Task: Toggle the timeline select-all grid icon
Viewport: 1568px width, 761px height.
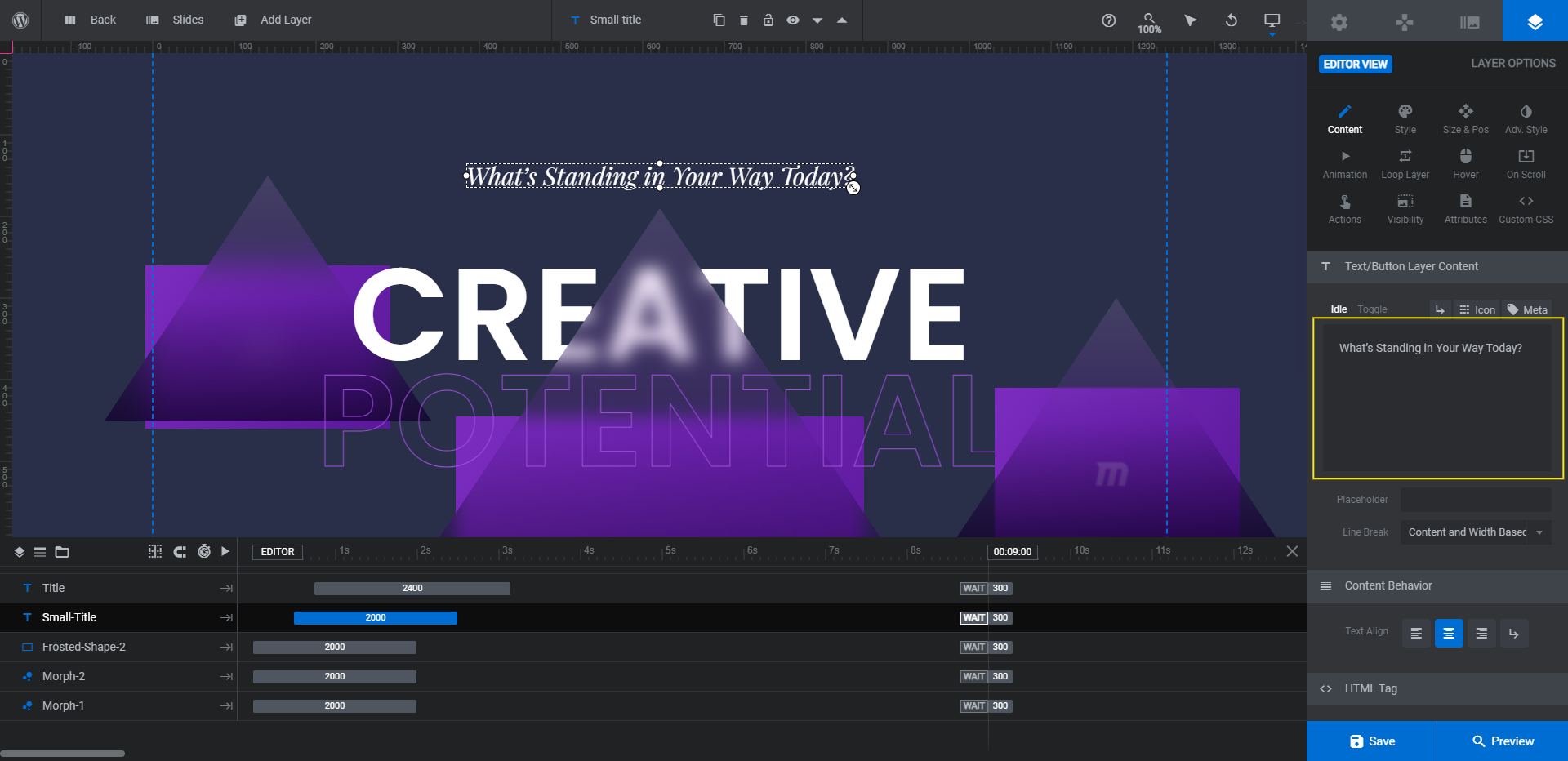Action: (x=155, y=552)
